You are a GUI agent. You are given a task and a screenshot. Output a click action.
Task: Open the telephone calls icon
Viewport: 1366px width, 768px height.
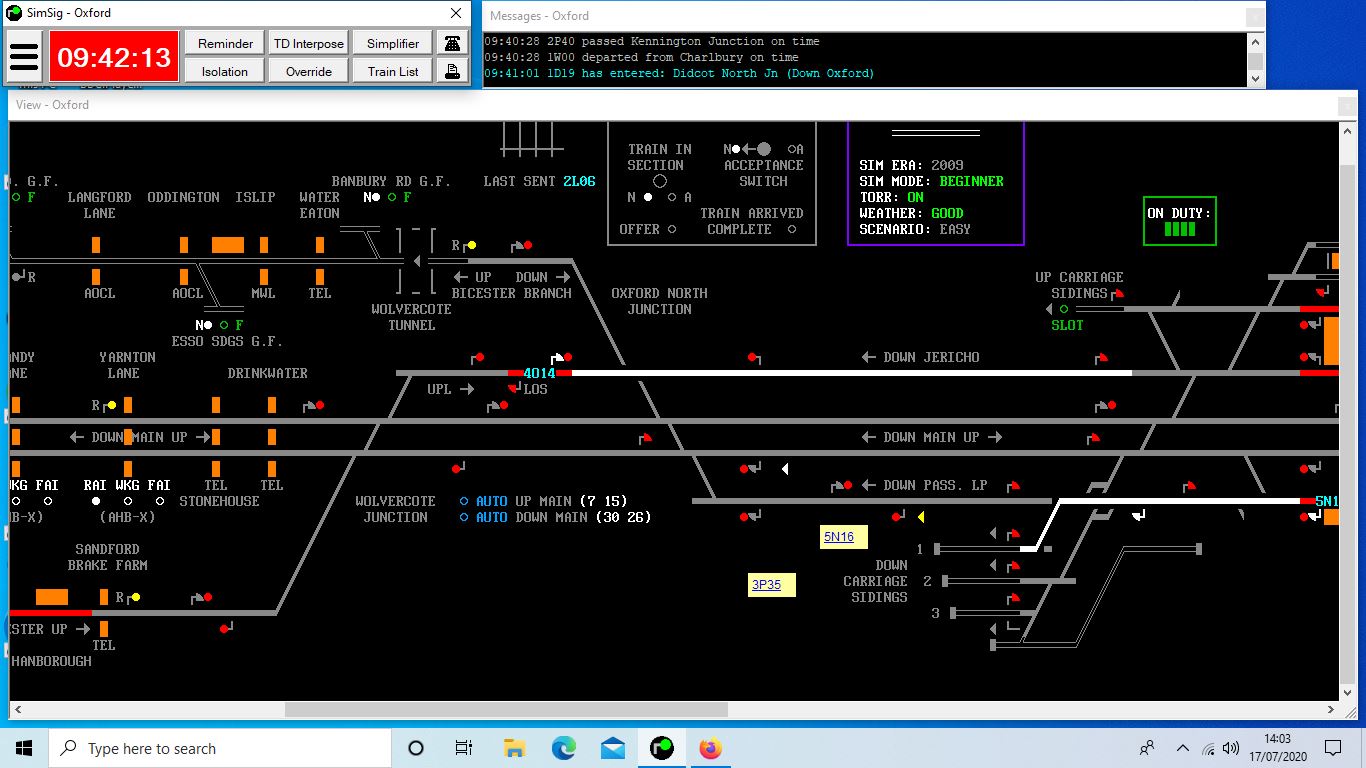454,43
